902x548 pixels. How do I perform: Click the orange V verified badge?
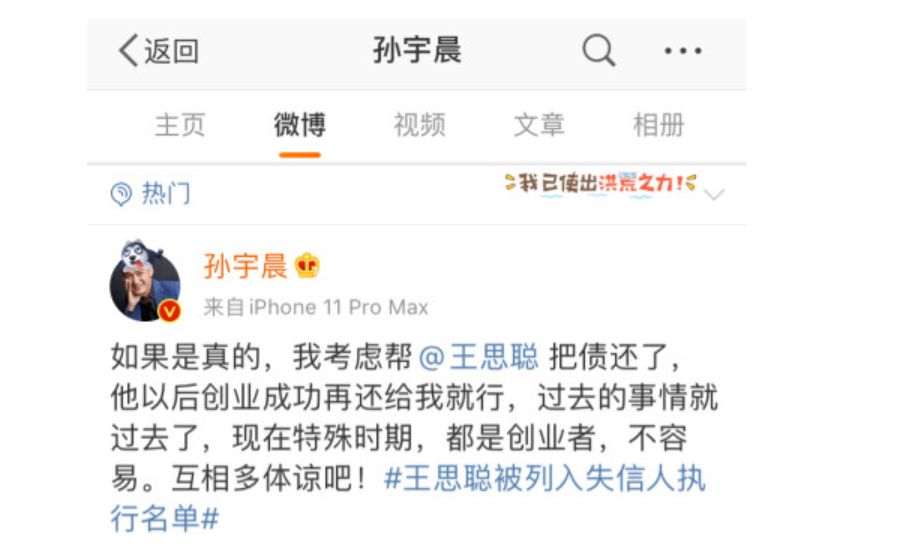pyautogui.click(x=169, y=311)
